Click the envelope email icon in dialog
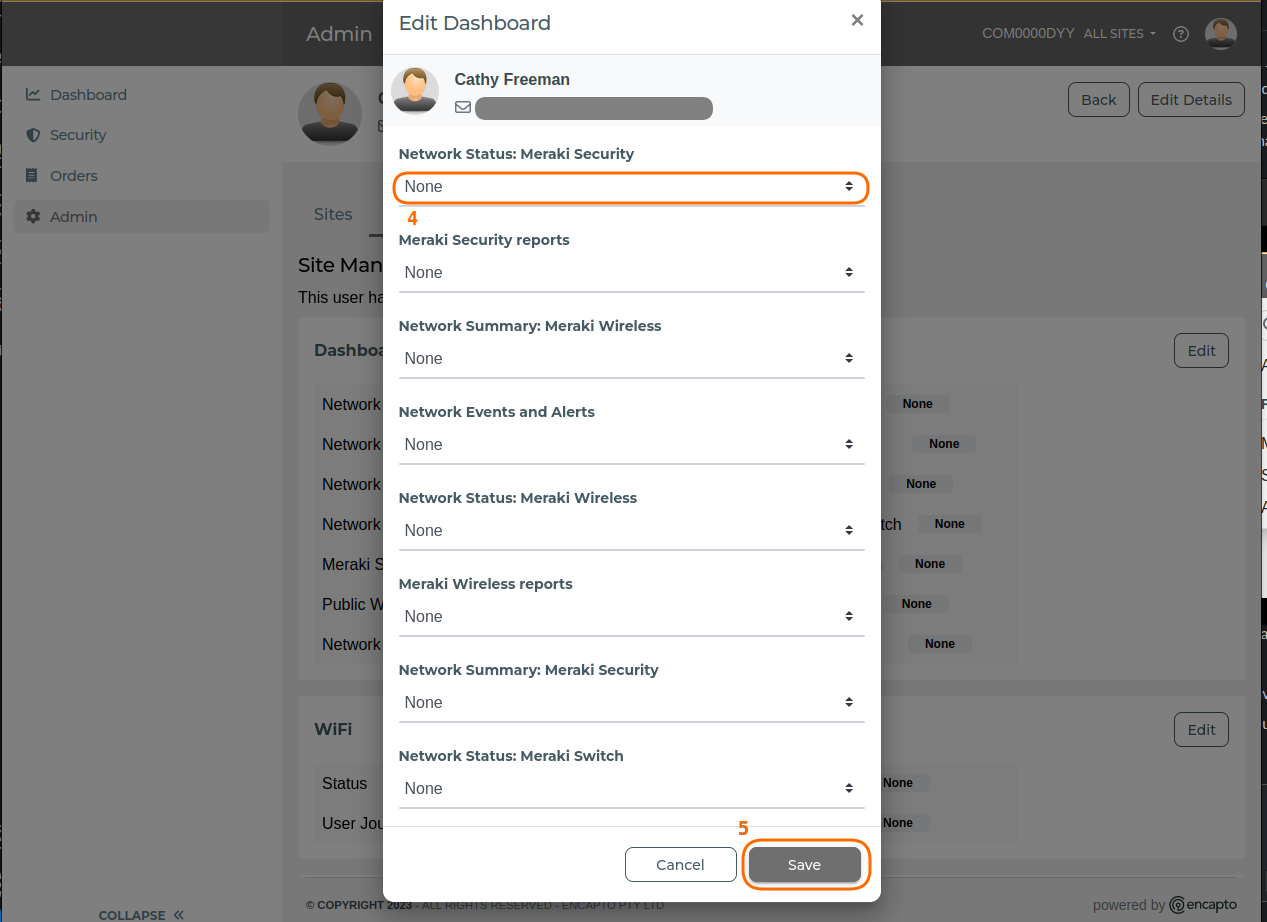Image resolution: width=1267 pixels, height=922 pixels. pos(463,107)
